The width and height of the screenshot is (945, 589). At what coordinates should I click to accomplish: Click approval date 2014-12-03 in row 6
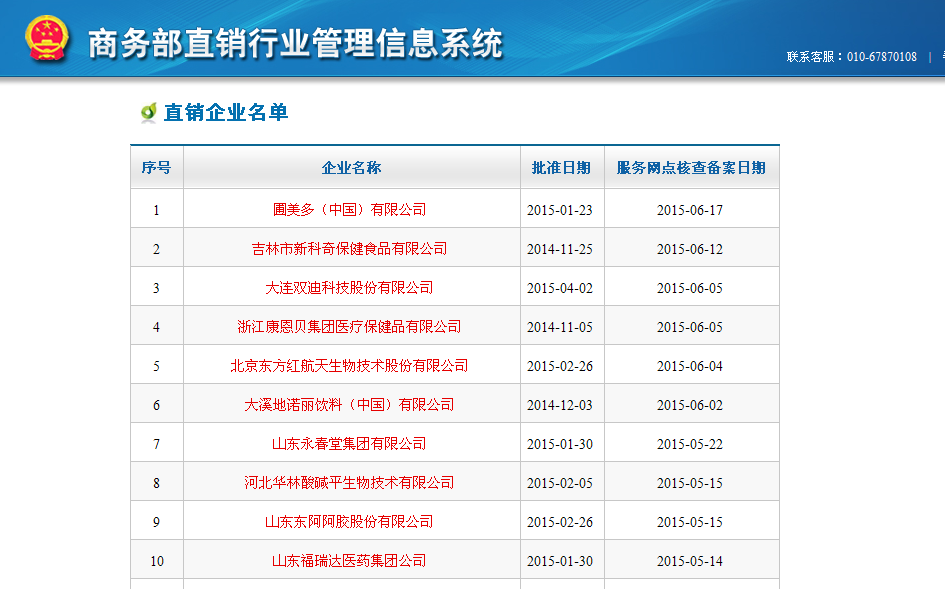click(560, 406)
